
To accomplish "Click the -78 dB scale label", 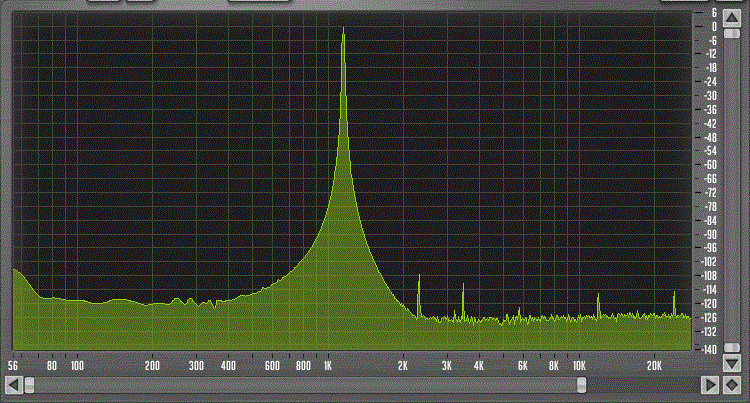I will point(711,207).
